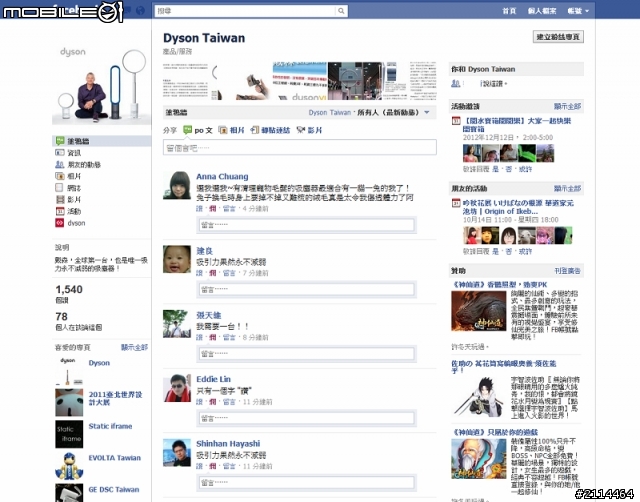Screen dimensions: 640x502
Task: Click 刊登廣告 link in 贊助 section
Action: click(x=567, y=271)
